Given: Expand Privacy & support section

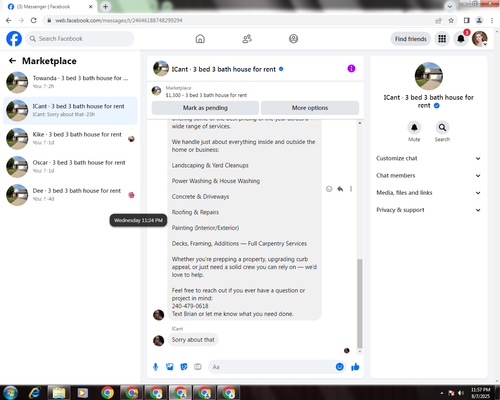Looking at the screenshot, I should click(x=428, y=210).
